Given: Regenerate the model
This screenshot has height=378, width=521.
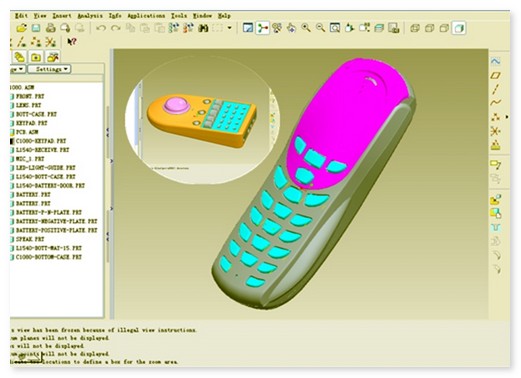Looking at the screenshot, I should click(x=174, y=28).
